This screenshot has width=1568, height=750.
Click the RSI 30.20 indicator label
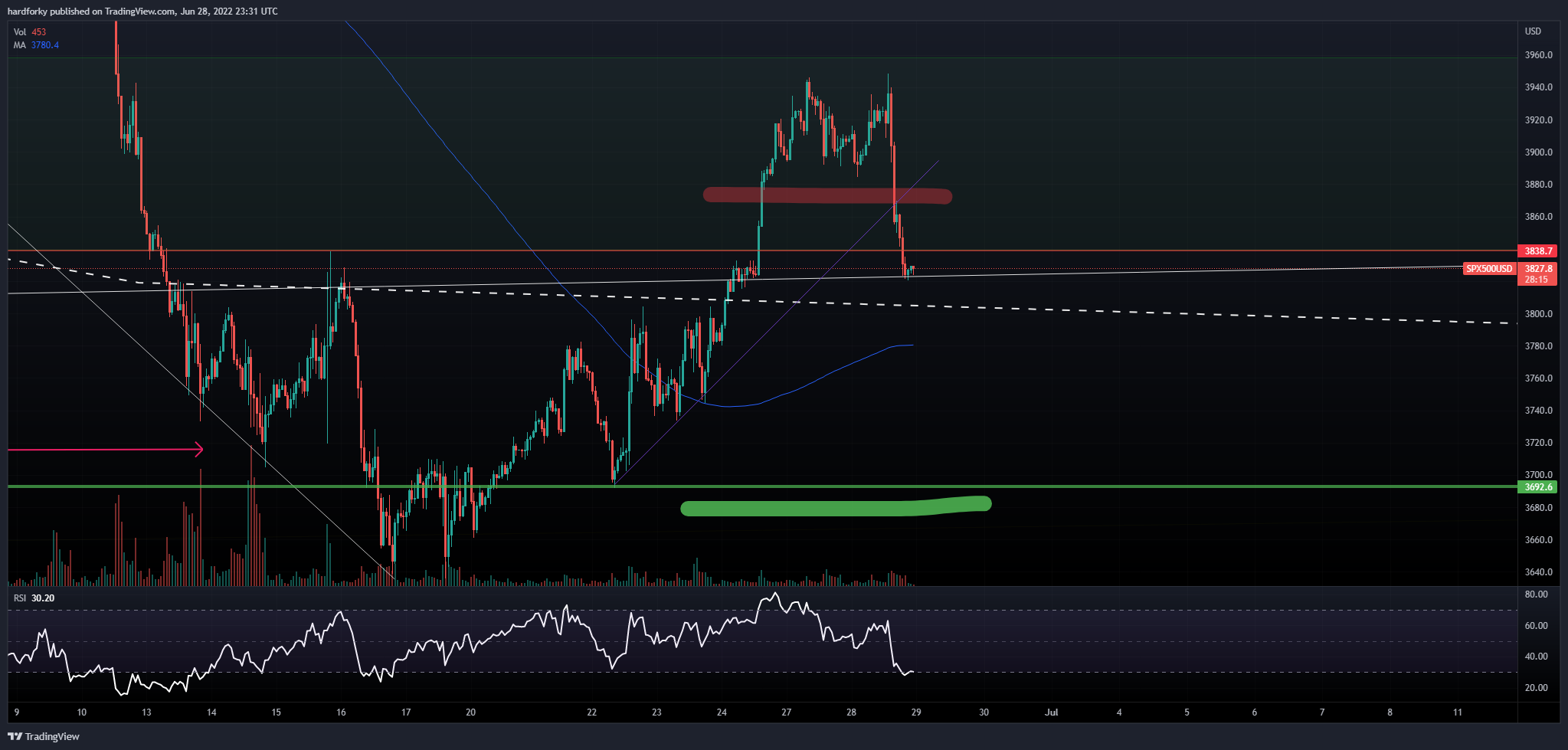click(x=34, y=598)
